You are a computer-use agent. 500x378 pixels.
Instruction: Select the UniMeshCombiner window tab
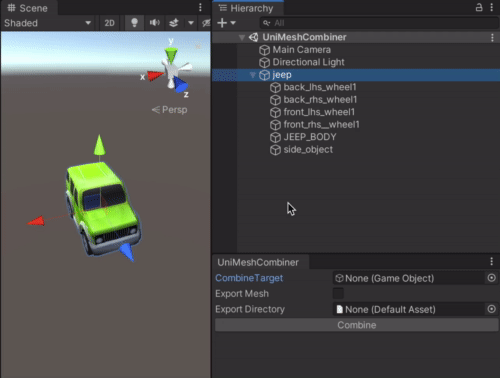tap(258, 262)
